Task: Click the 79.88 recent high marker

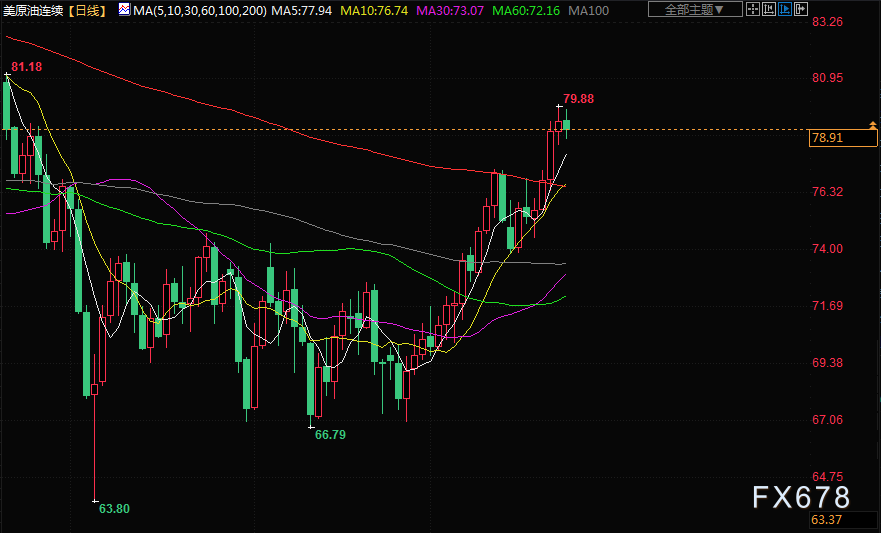Action: click(579, 99)
